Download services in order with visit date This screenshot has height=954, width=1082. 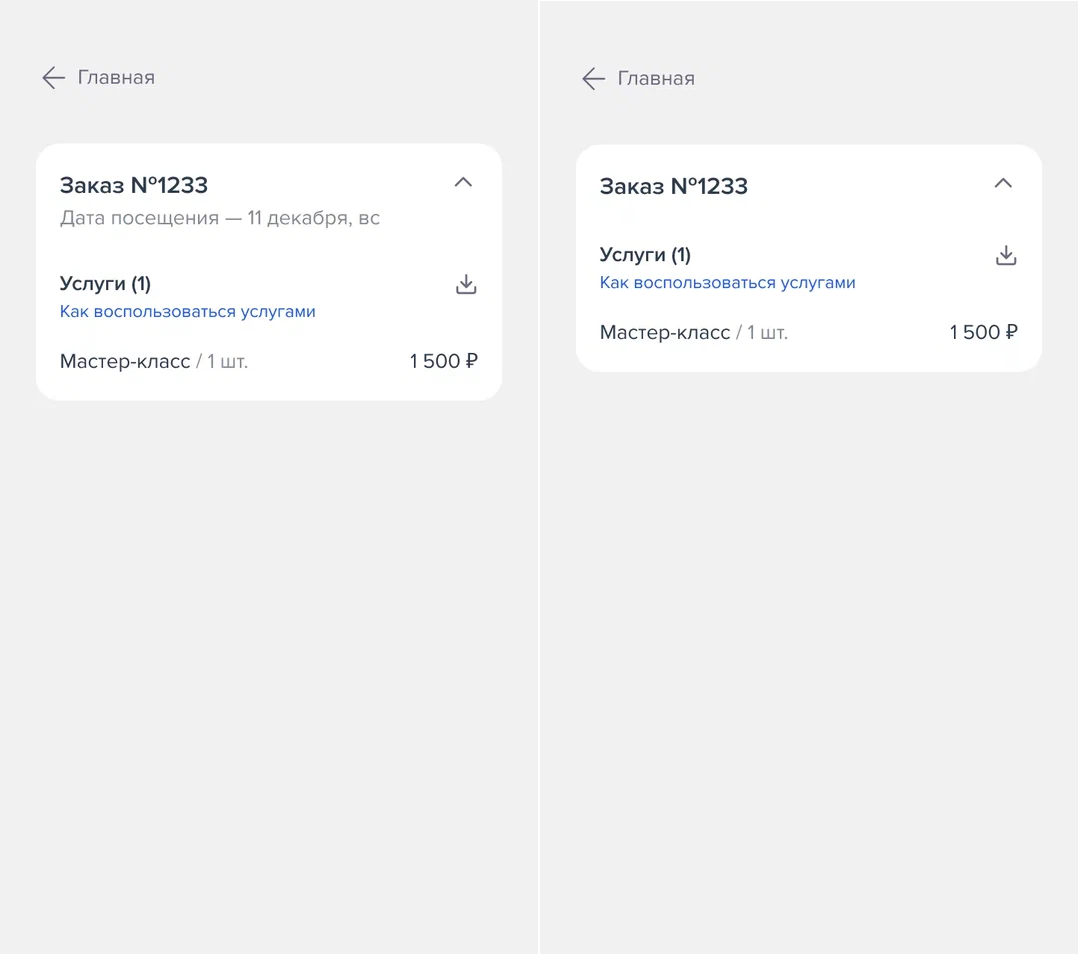pos(466,284)
